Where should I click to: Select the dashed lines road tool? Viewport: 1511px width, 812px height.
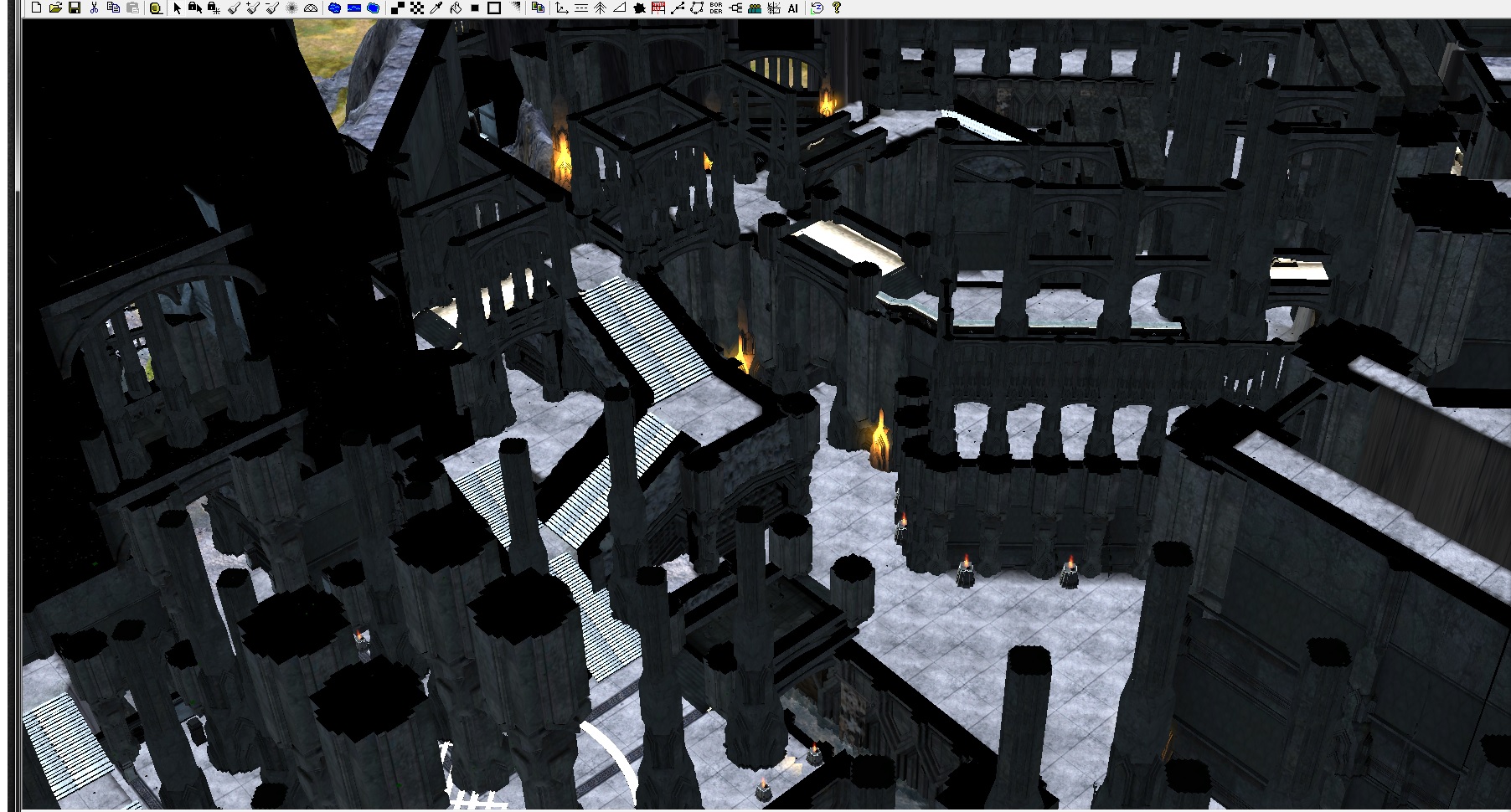[x=581, y=8]
